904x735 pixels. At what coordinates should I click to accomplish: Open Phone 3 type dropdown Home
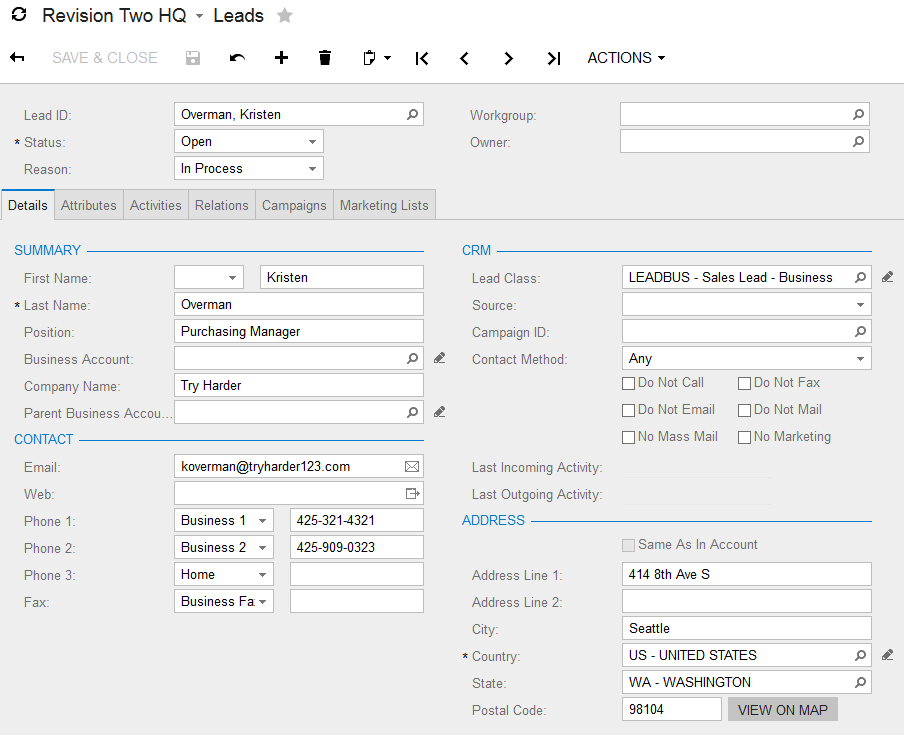pyautogui.click(x=224, y=574)
